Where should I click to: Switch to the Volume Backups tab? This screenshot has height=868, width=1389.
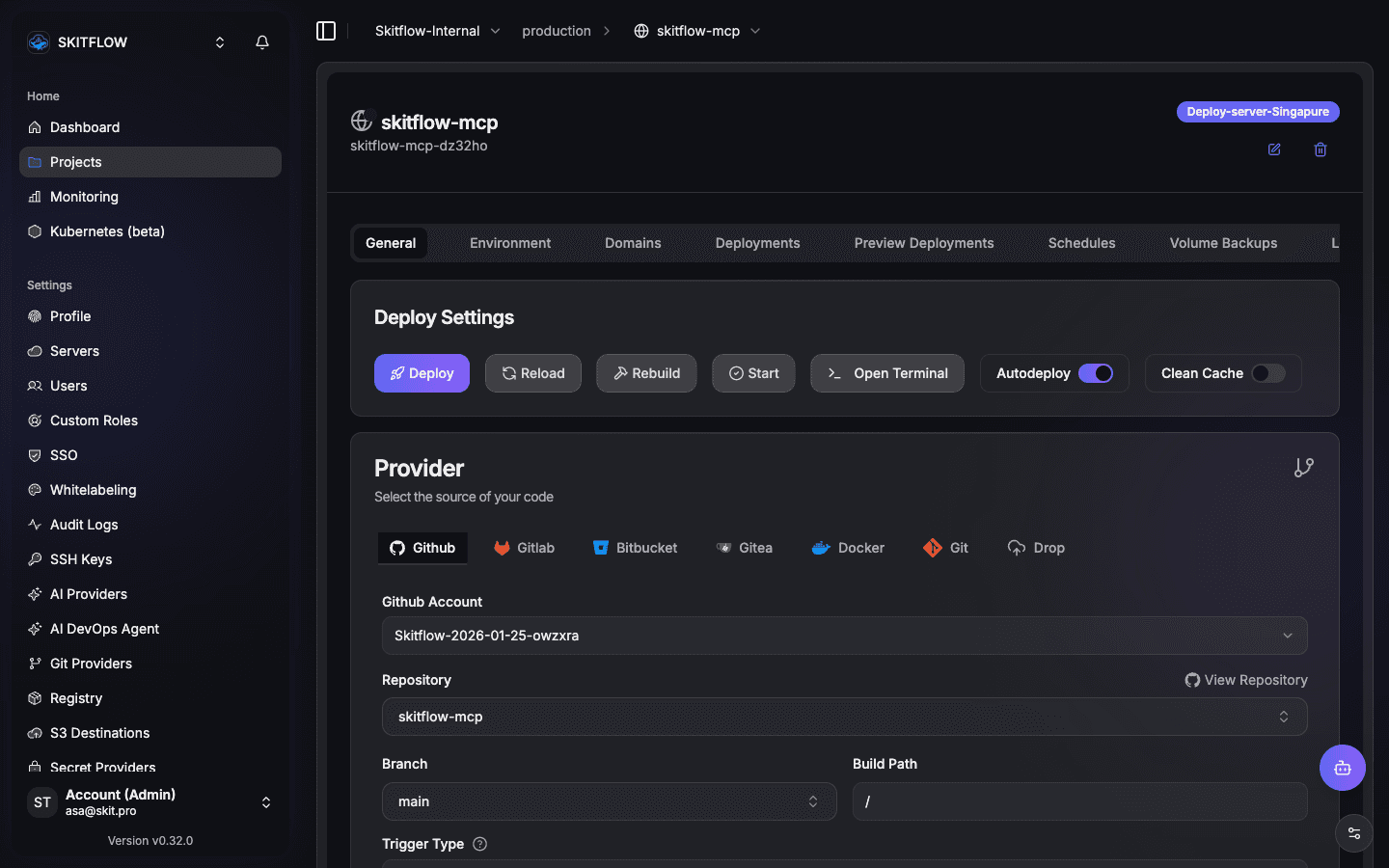pyautogui.click(x=1224, y=243)
